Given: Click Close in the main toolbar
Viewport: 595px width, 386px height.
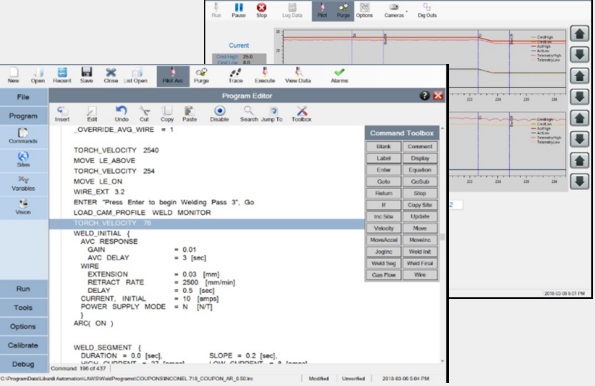Looking at the screenshot, I should 111,75.
